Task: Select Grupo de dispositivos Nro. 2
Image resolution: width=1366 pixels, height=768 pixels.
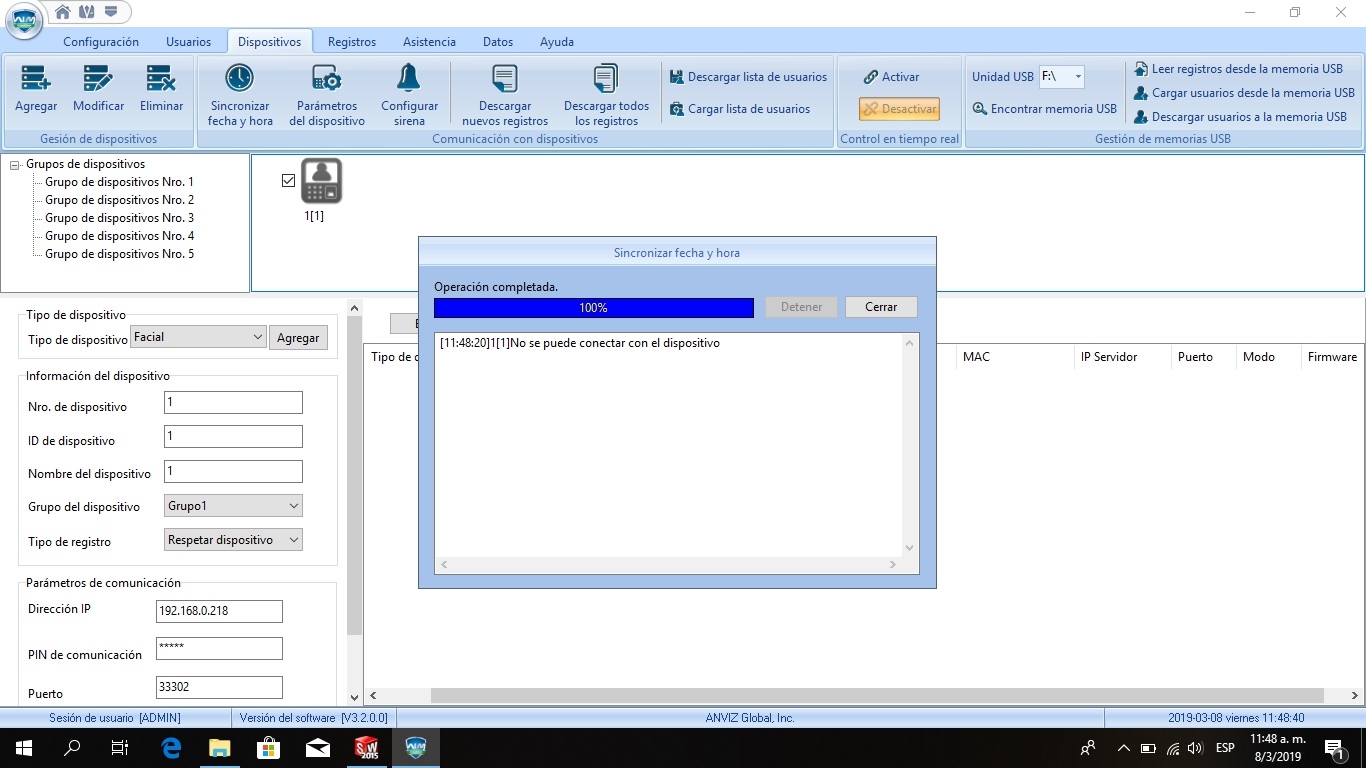Action: pos(119,200)
